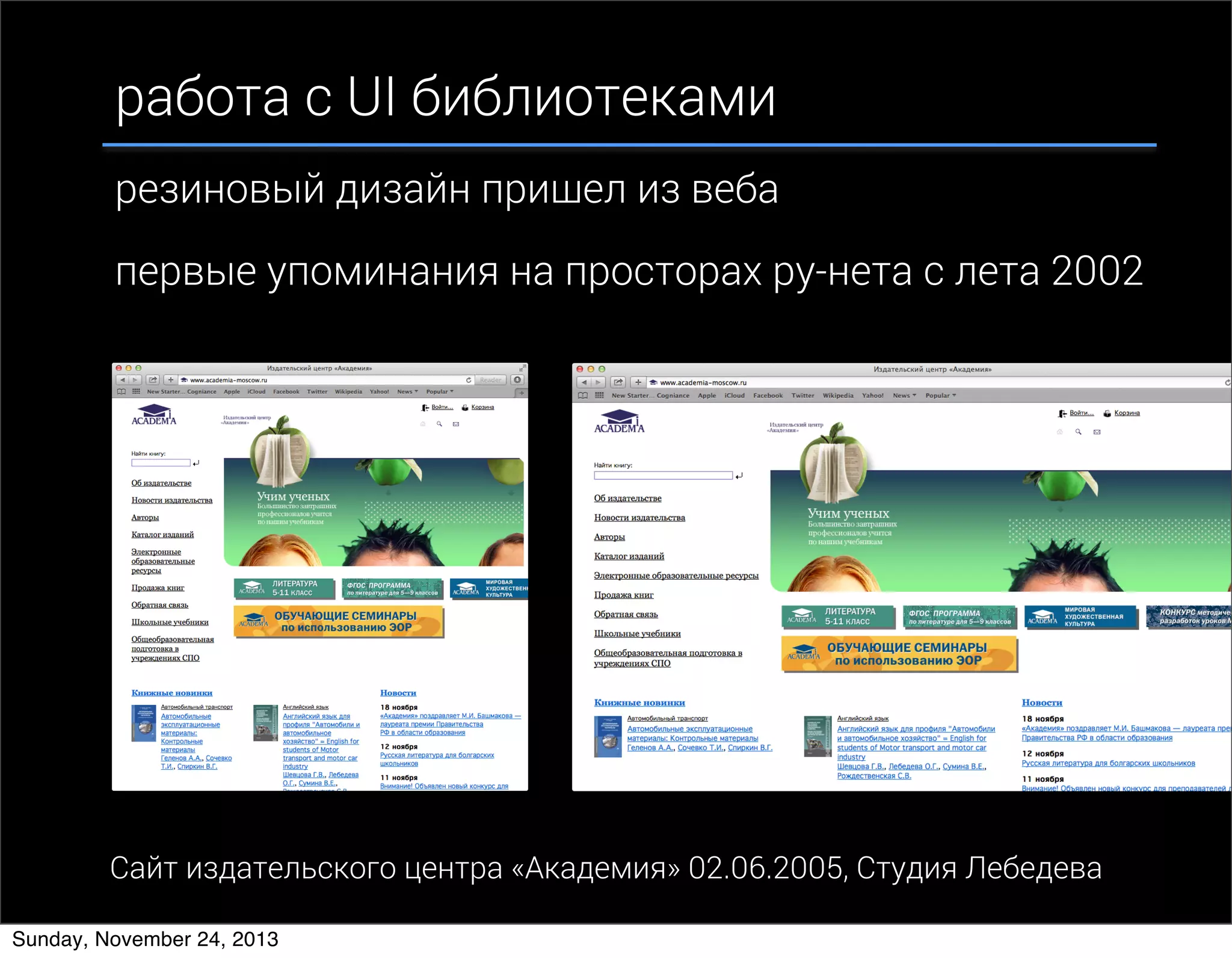Click enter arrow beside search field, right window

(x=739, y=476)
